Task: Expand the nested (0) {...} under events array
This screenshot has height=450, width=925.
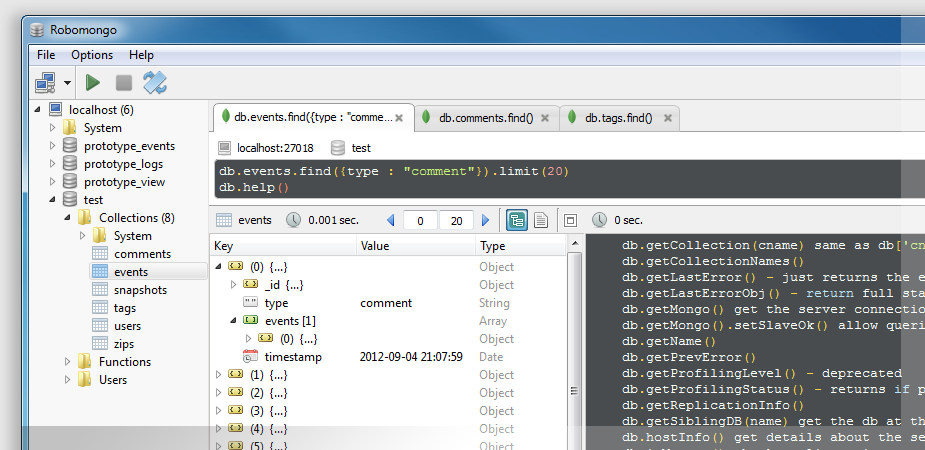Action: pyautogui.click(x=248, y=339)
